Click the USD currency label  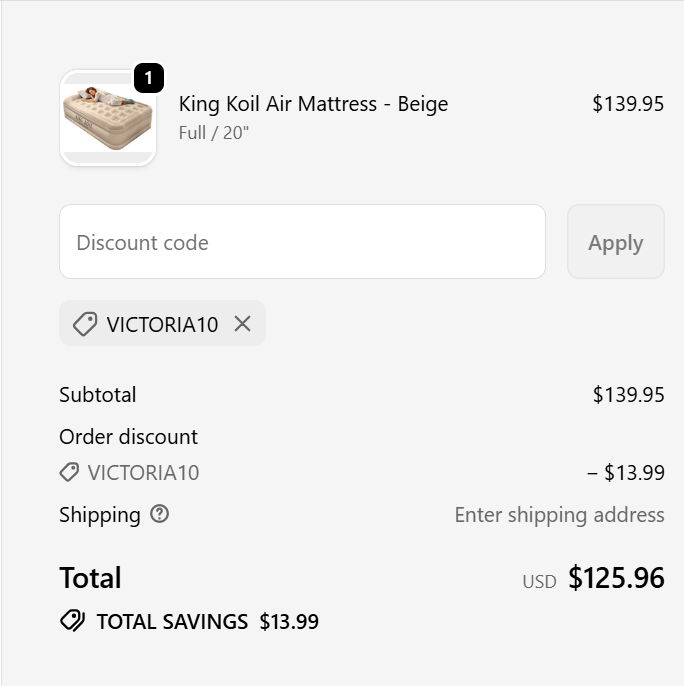[539, 581]
